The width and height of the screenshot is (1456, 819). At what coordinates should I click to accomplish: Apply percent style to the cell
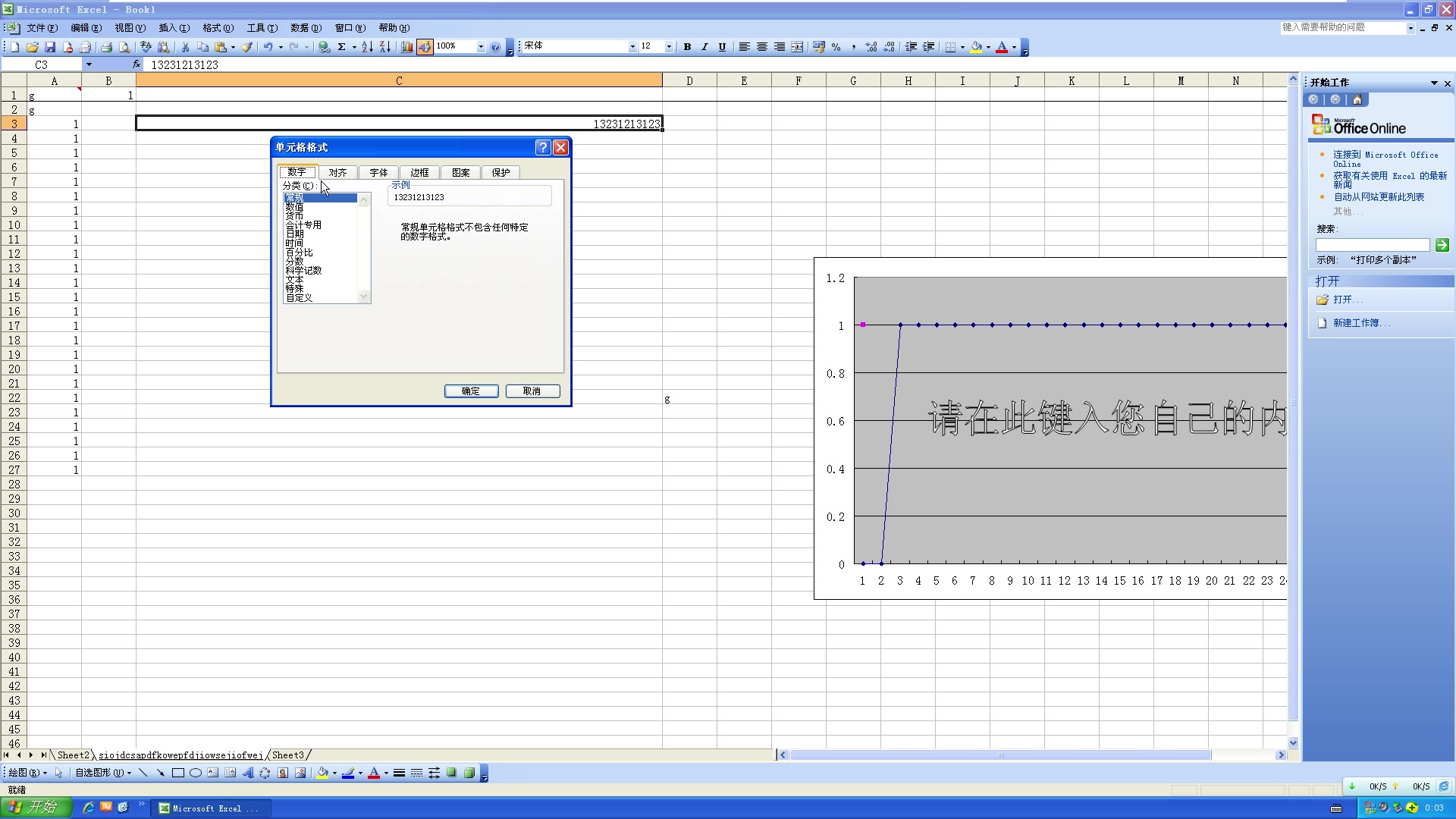pyautogui.click(x=836, y=47)
